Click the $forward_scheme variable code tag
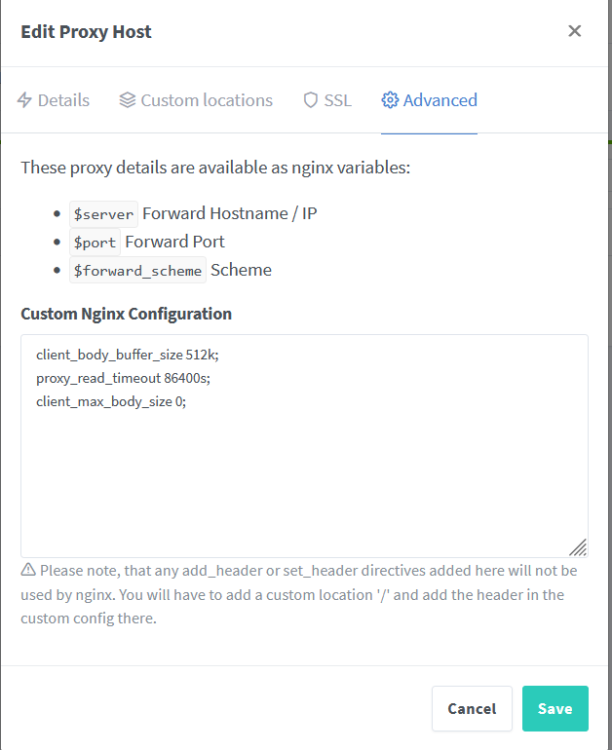 coord(138,270)
